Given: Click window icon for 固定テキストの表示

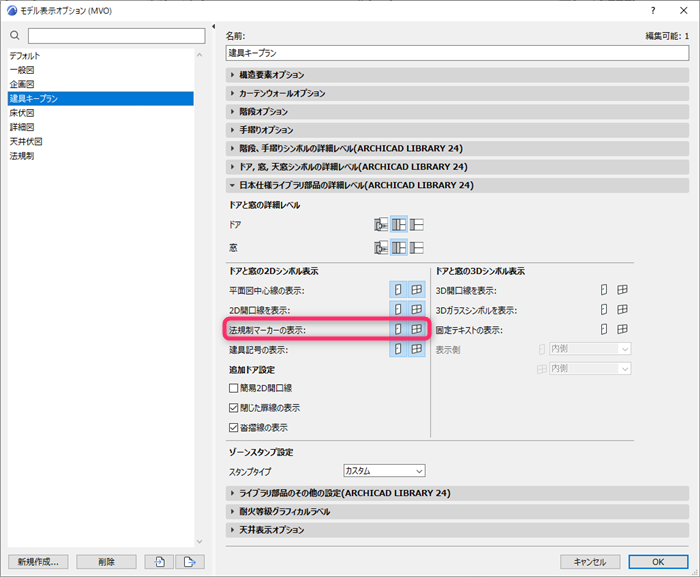Looking at the screenshot, I should pyautogui.click(x=622, y=330).
